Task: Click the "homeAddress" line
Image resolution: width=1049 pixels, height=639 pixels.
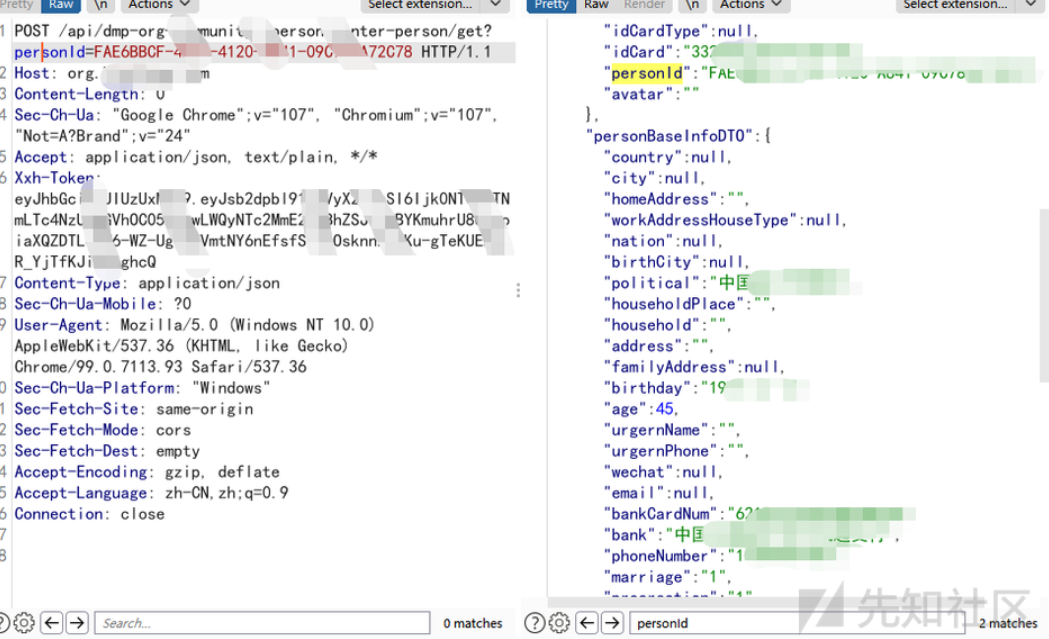Action: click(676, 199)
